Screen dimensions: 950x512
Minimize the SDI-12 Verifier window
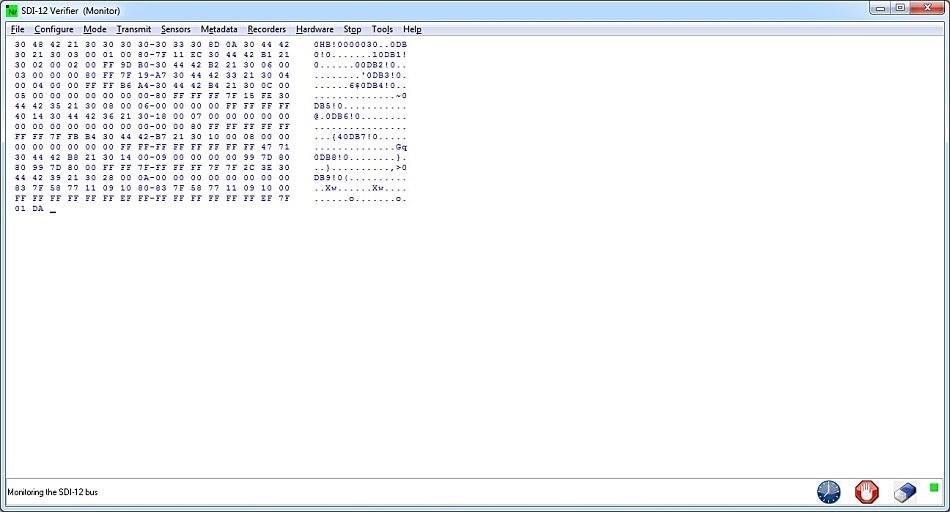[x=881, y=8]
